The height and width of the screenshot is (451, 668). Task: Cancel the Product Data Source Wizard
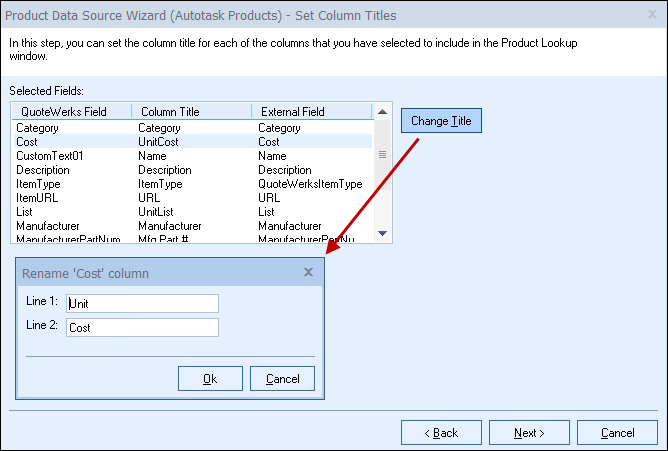[617, 432]
